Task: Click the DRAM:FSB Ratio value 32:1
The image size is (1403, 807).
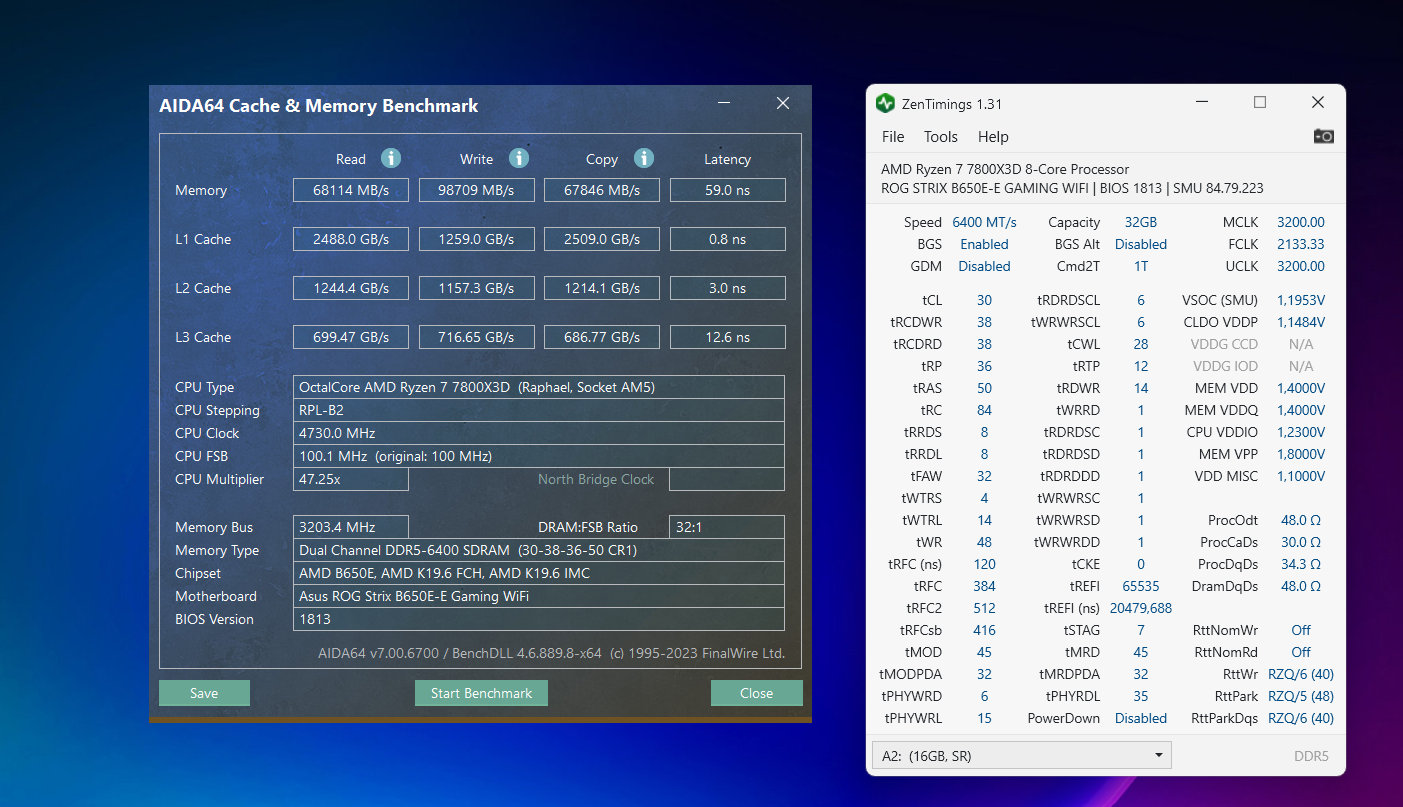Action: [727, 527]
